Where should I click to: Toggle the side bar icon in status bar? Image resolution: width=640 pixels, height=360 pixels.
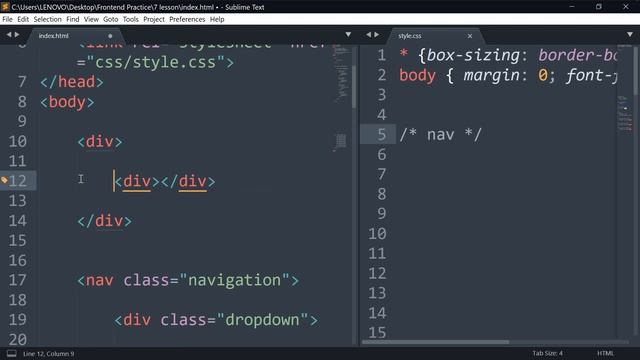[11, 353]
